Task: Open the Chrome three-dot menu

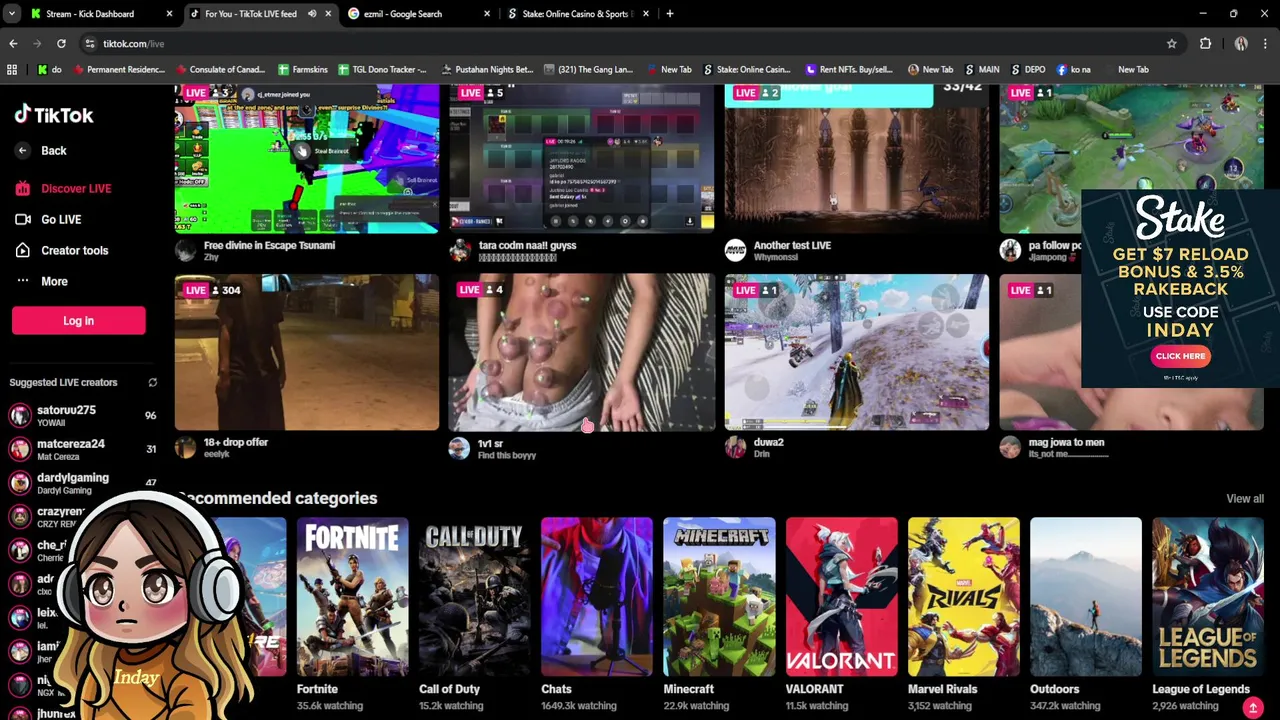Action: pyautogui.click(x=1266, y=44)
